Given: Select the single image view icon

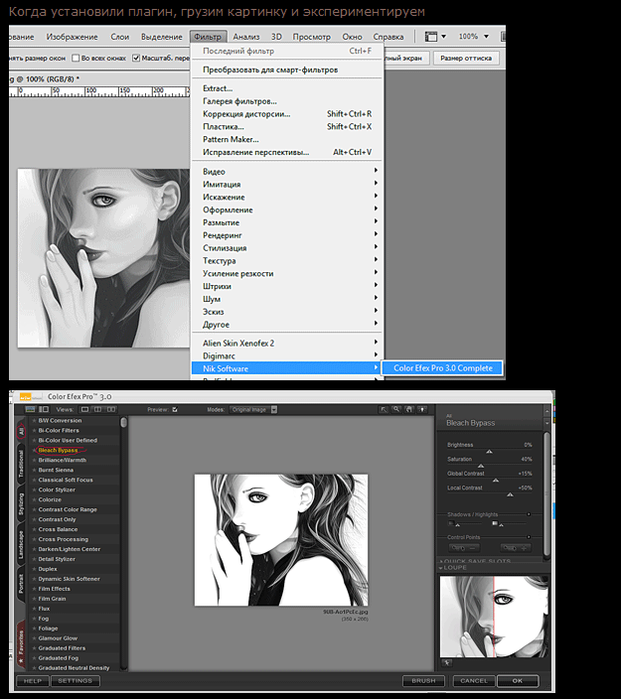Looking at the screenshot, I should coord(84,409).
